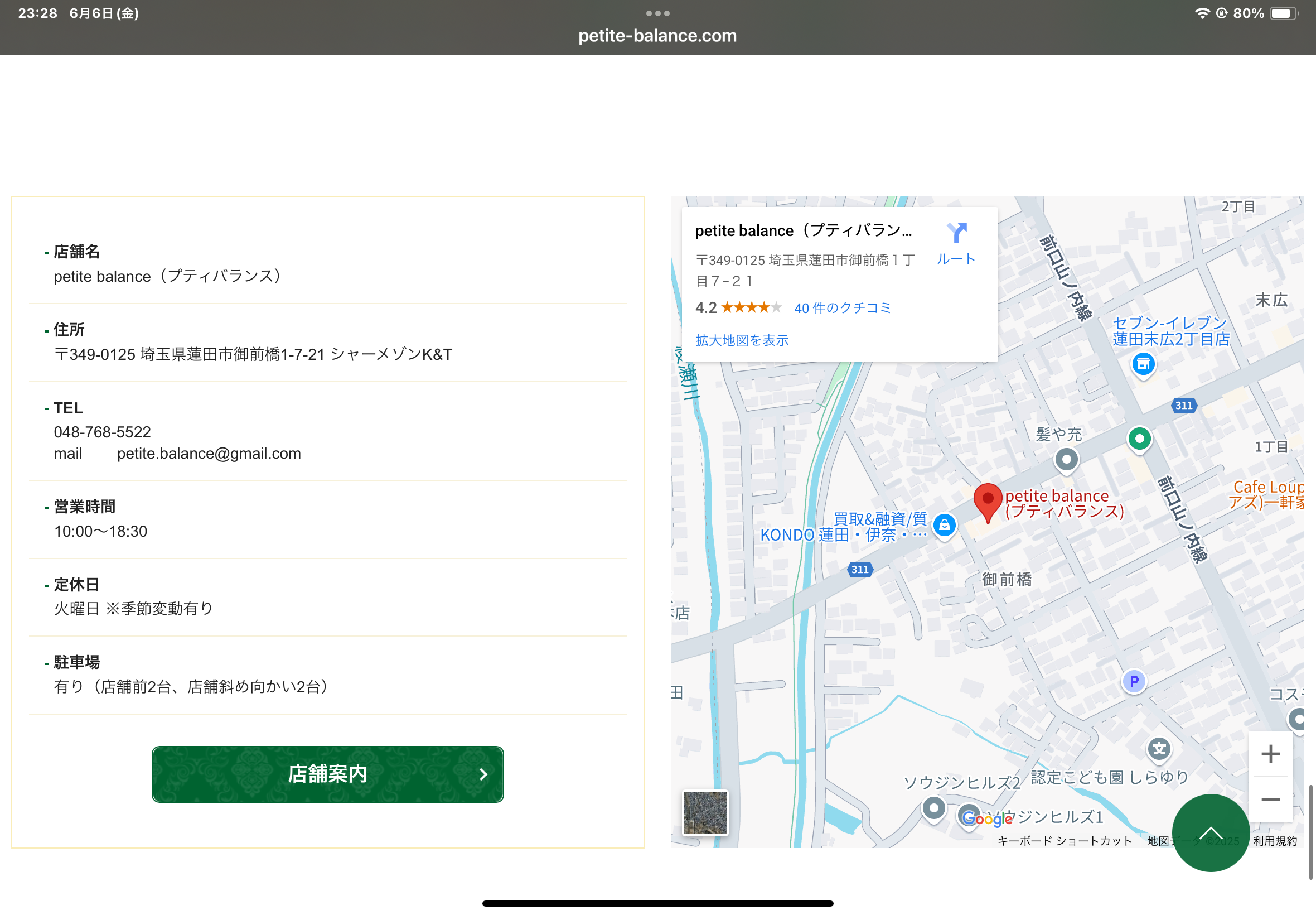Screen dimensions: 1316x915
Task: Click the email petite.balance@gmail.com
Action: click(x=209, y=454)
